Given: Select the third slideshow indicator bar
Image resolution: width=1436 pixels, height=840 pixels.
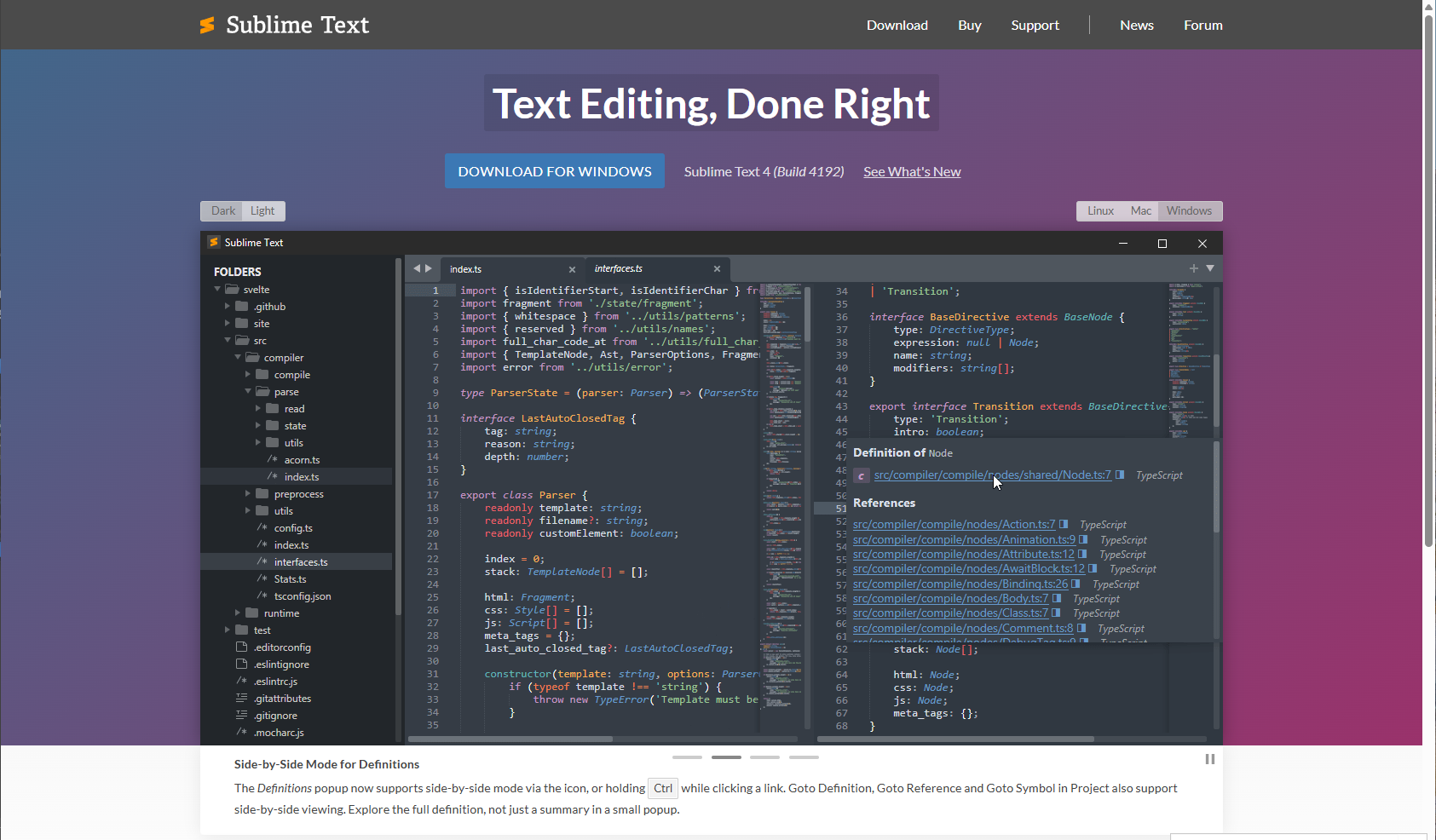Looking at the screenshot, I should point(764,757).
